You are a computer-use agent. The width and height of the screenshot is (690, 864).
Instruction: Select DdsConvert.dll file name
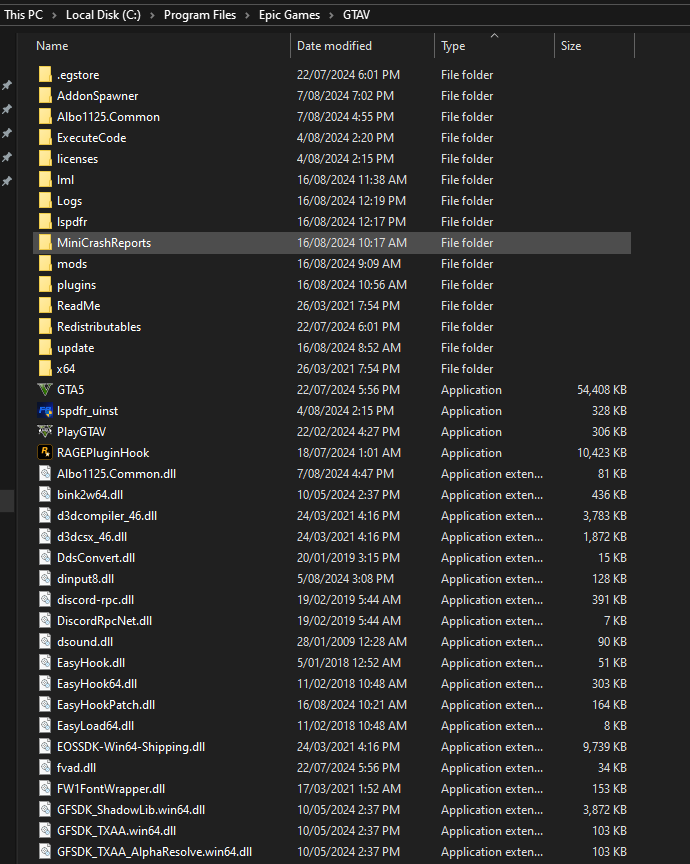pyautogui.click(x=96, y=558)
